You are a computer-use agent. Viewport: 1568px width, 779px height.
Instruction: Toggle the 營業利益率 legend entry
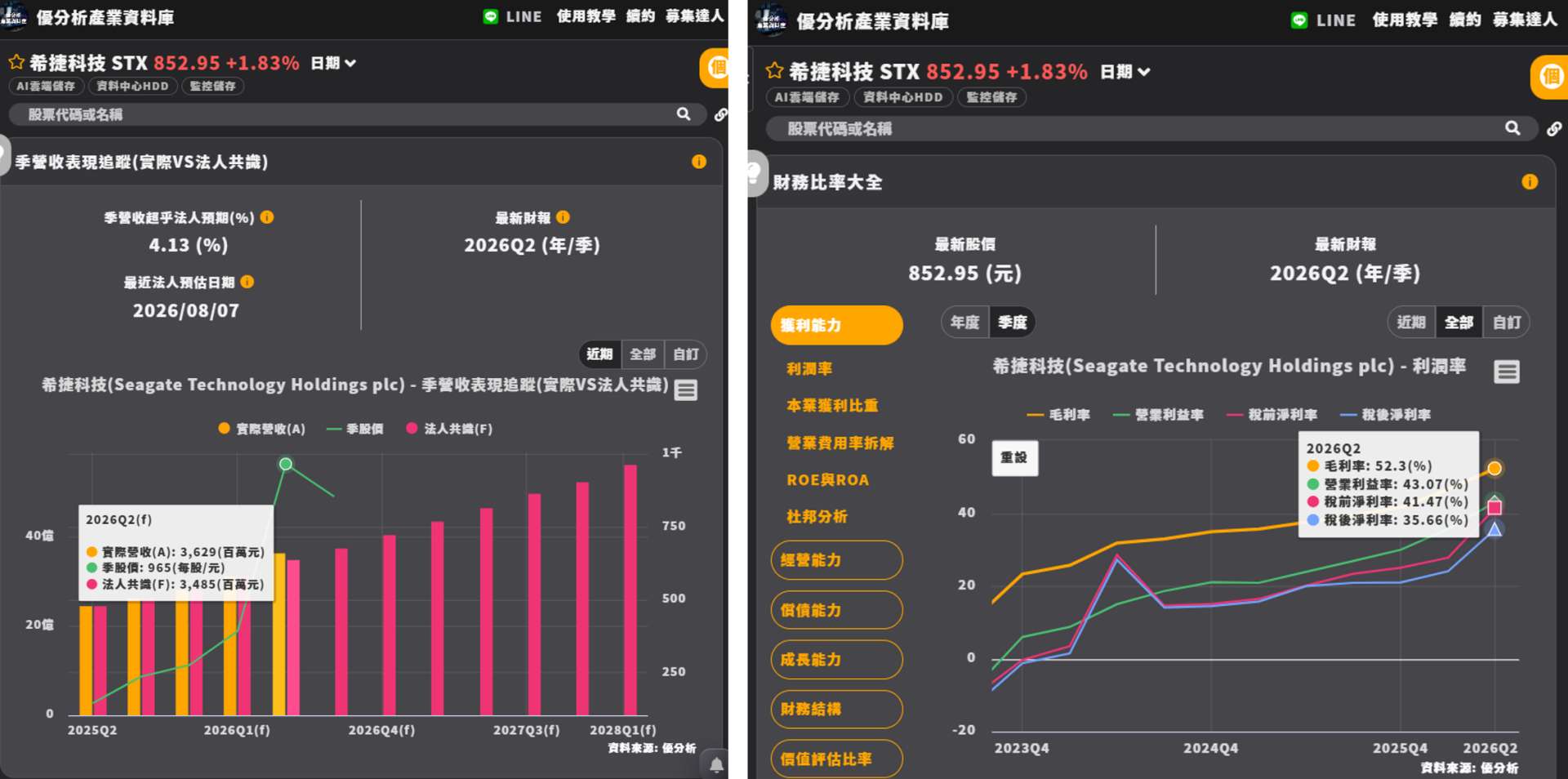pos(1158,415)
